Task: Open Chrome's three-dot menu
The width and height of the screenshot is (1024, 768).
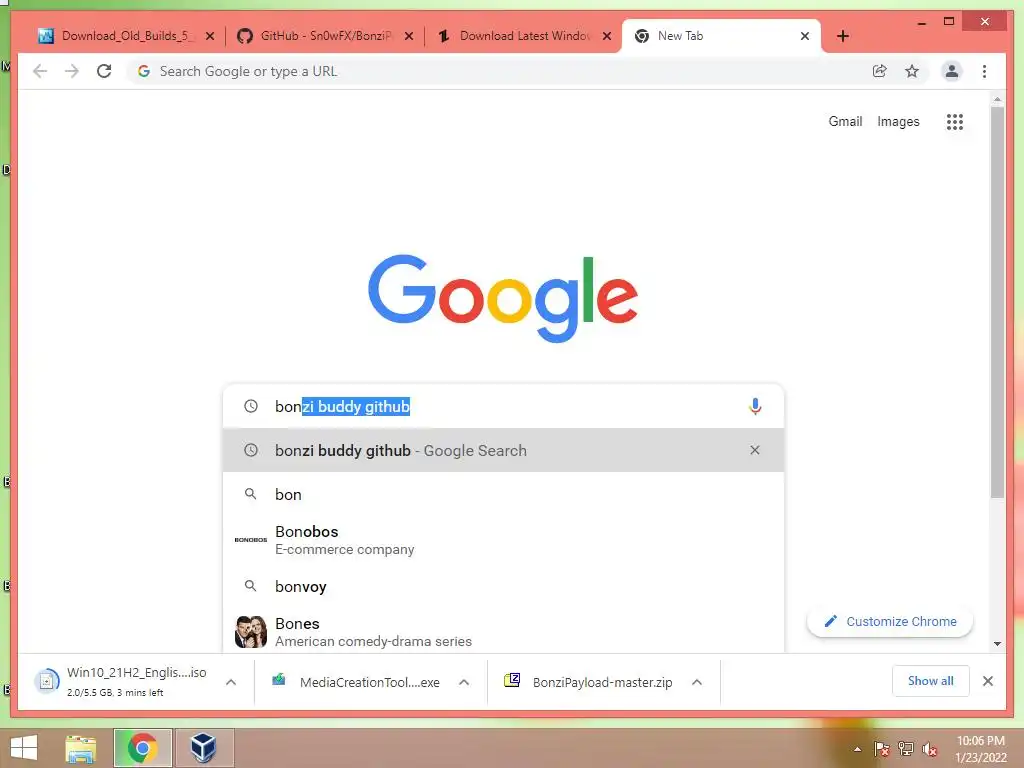Action: pos(984,71)
